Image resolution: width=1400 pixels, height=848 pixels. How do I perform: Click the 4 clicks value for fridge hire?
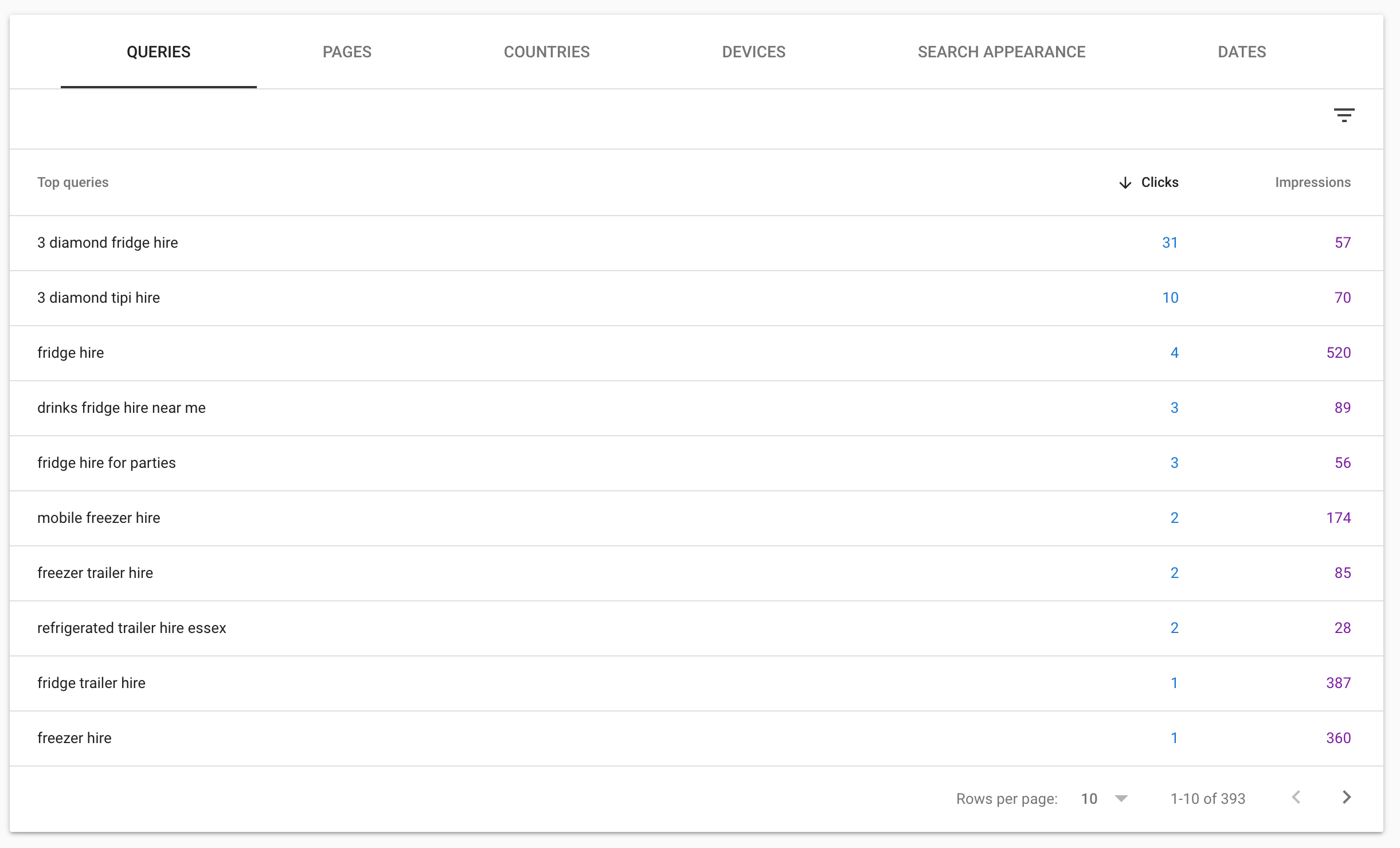point(1174,353)
